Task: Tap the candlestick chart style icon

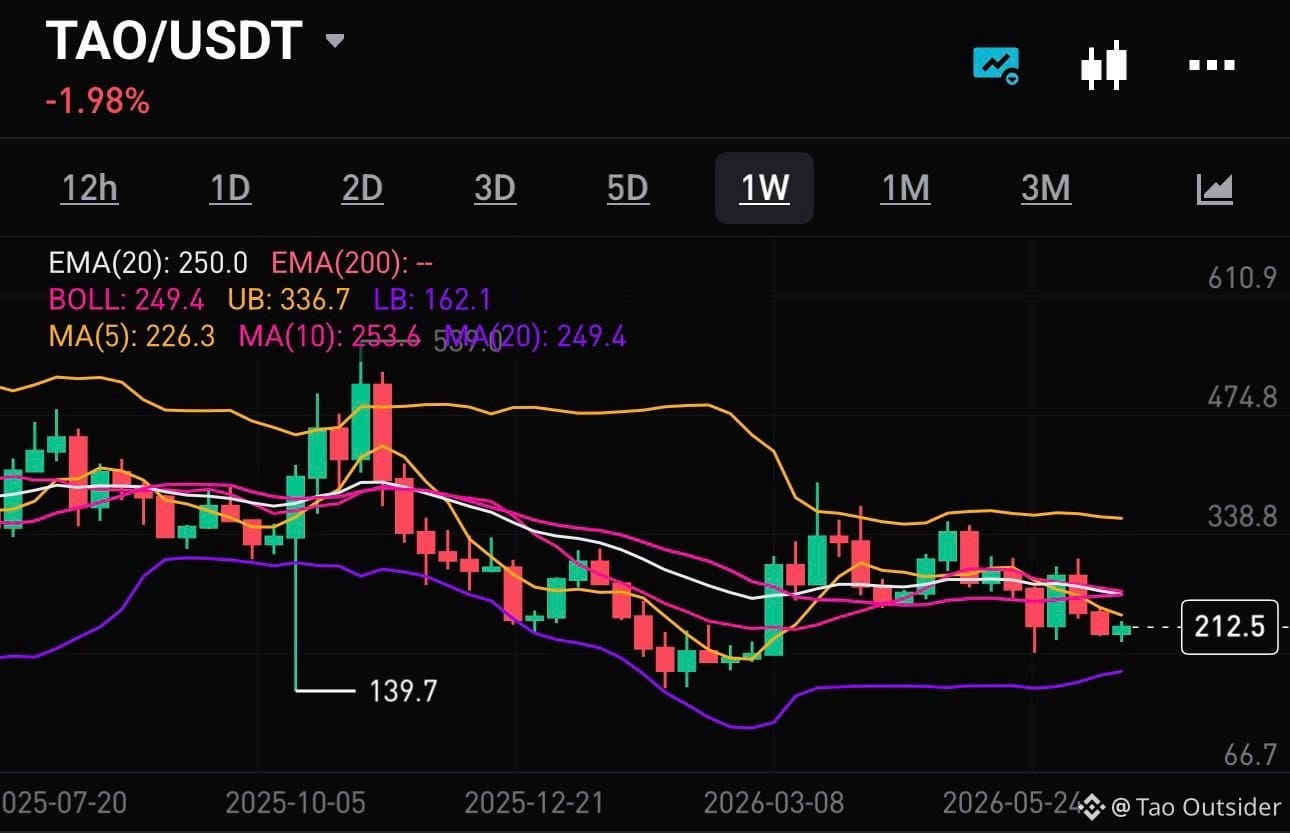Action: [1104, 66]
